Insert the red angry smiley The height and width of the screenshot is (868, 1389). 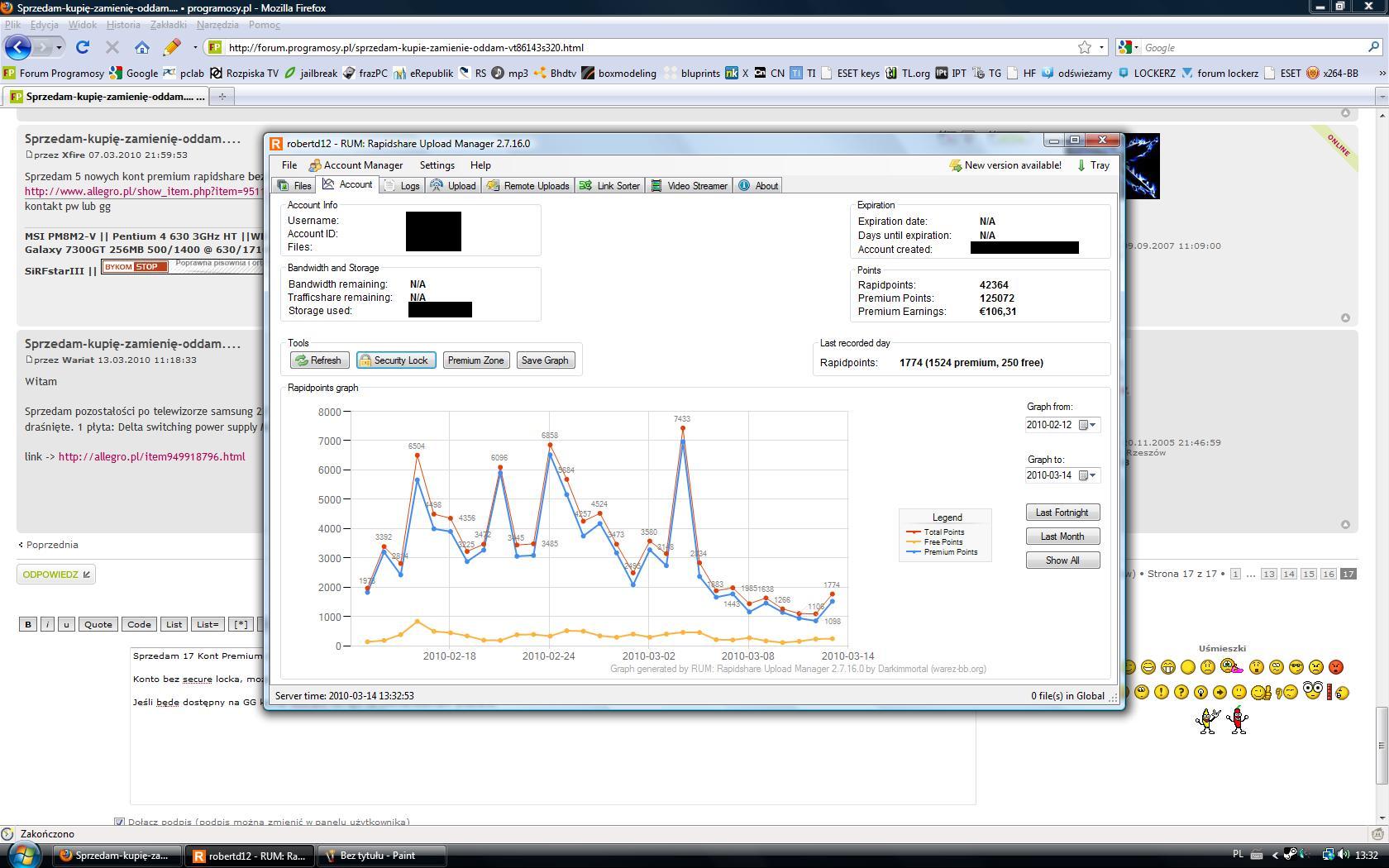point(1335,667)
